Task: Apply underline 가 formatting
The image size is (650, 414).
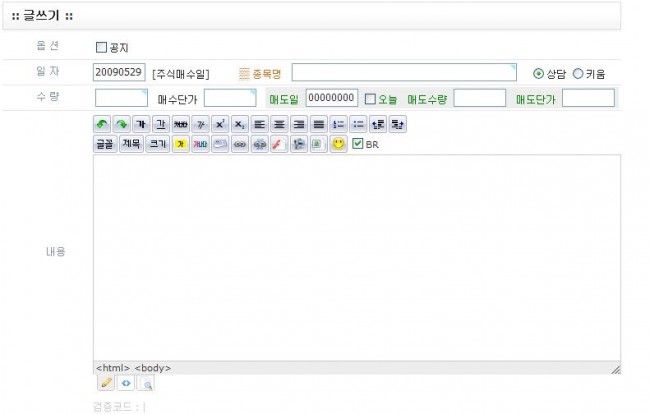Action: (x=161, y=124)
